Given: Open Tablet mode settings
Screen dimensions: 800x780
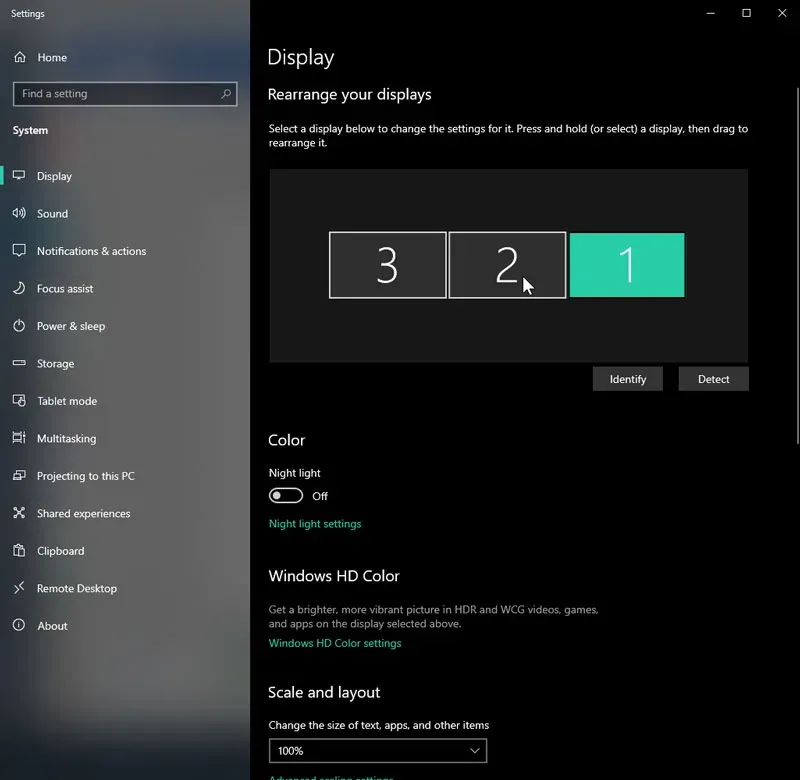Looking at the screenshot, I should coord(125,401).
